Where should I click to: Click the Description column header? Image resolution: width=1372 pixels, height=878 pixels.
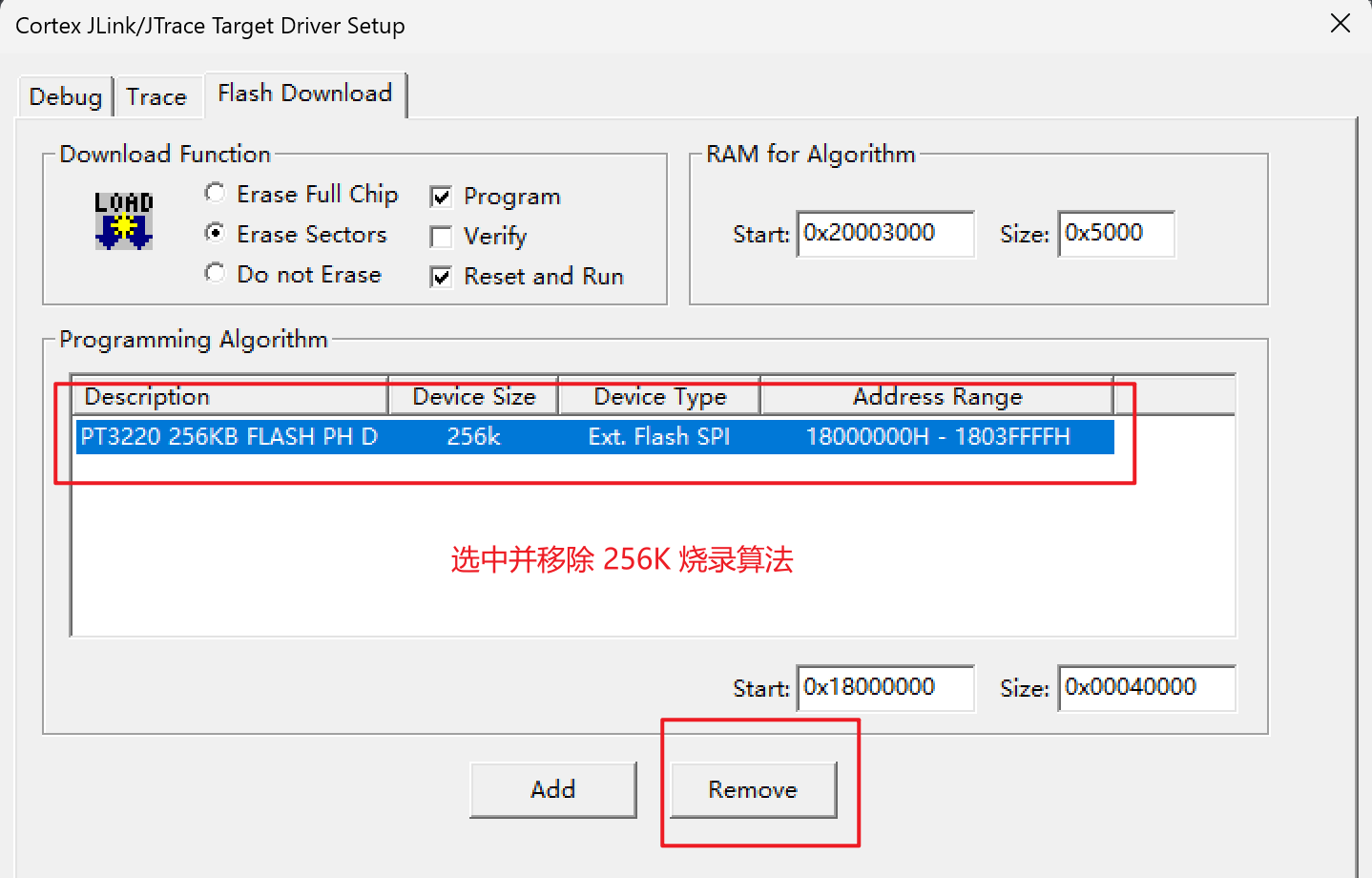(x=229, y=396)
